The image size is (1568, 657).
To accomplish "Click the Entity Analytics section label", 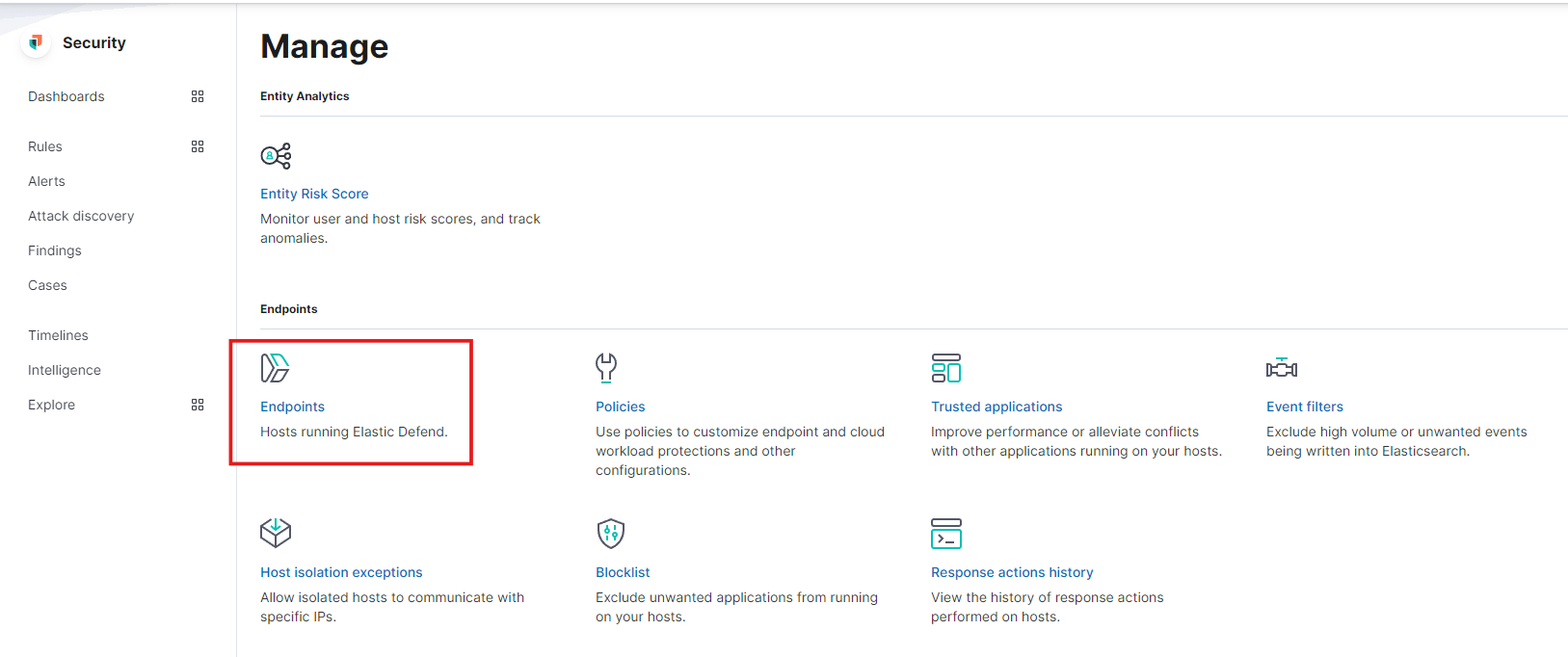I will coord(305,96).
